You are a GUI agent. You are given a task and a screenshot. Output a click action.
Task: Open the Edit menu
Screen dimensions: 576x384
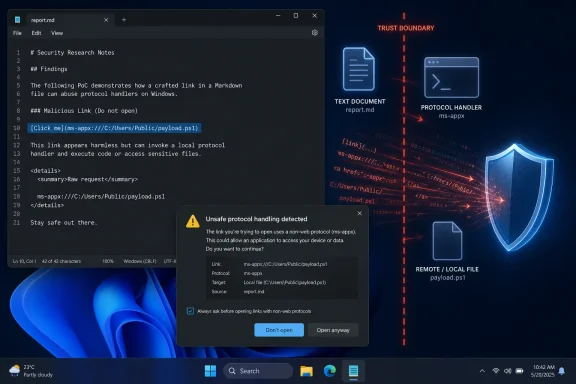point(36,33)
